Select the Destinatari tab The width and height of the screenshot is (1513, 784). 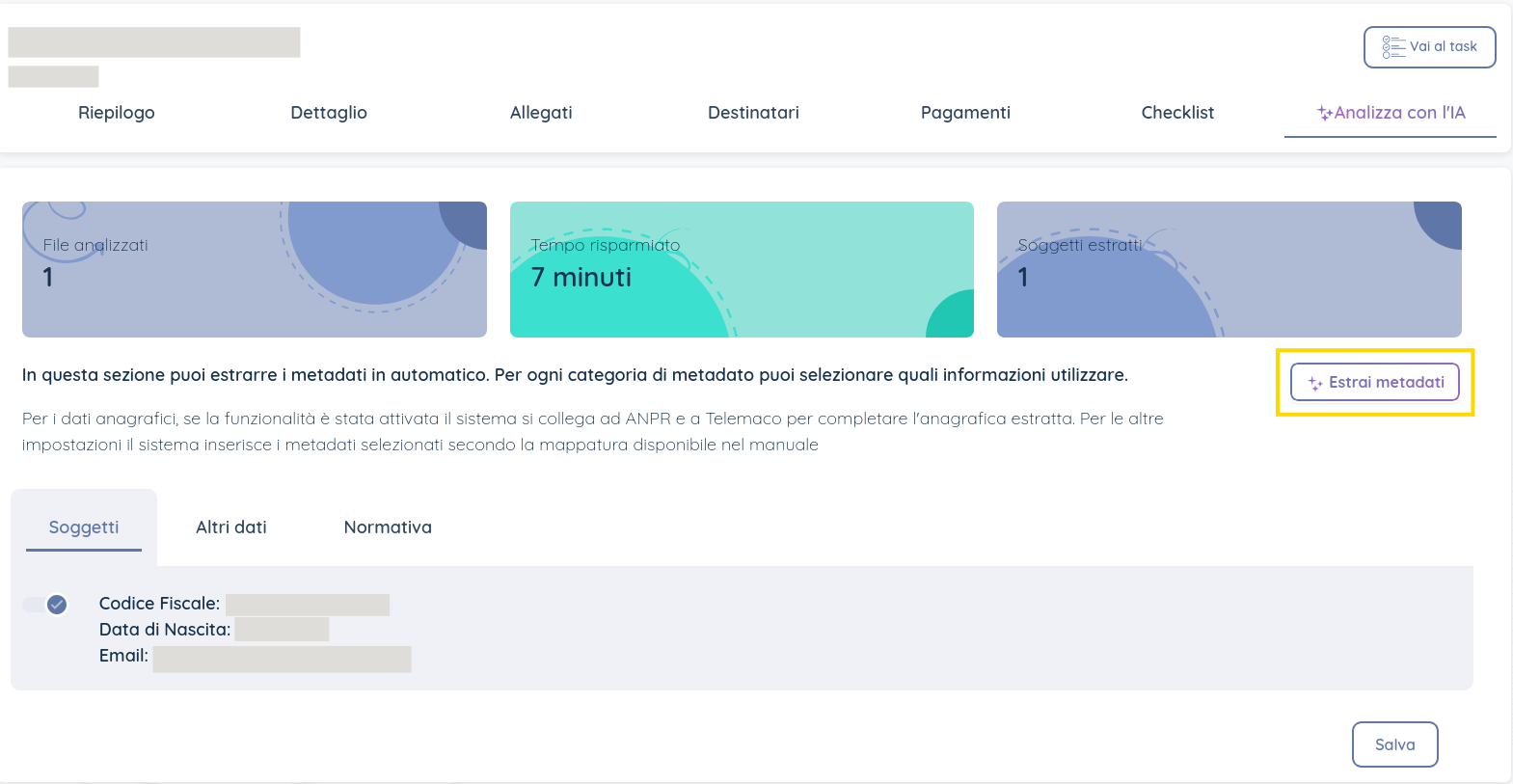click(x=753, y=113)
